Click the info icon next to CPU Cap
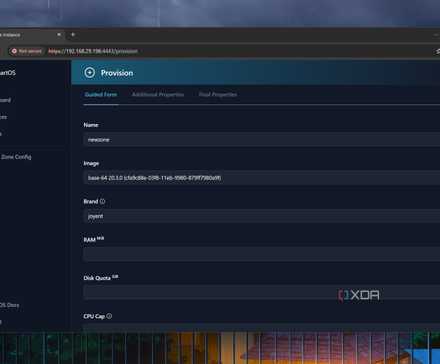Screen dimensions: 440x364 (x=109, y=316)
